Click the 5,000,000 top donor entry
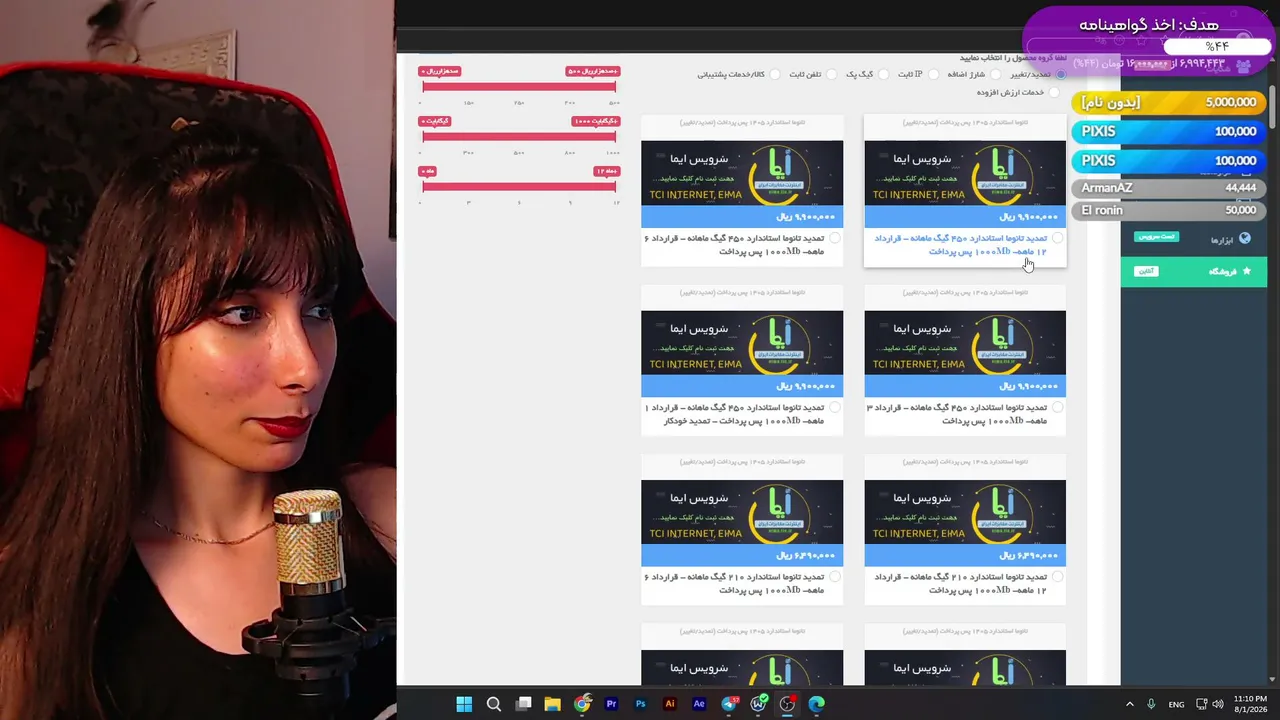1280x720 pixels. [x=1169, y=102]
